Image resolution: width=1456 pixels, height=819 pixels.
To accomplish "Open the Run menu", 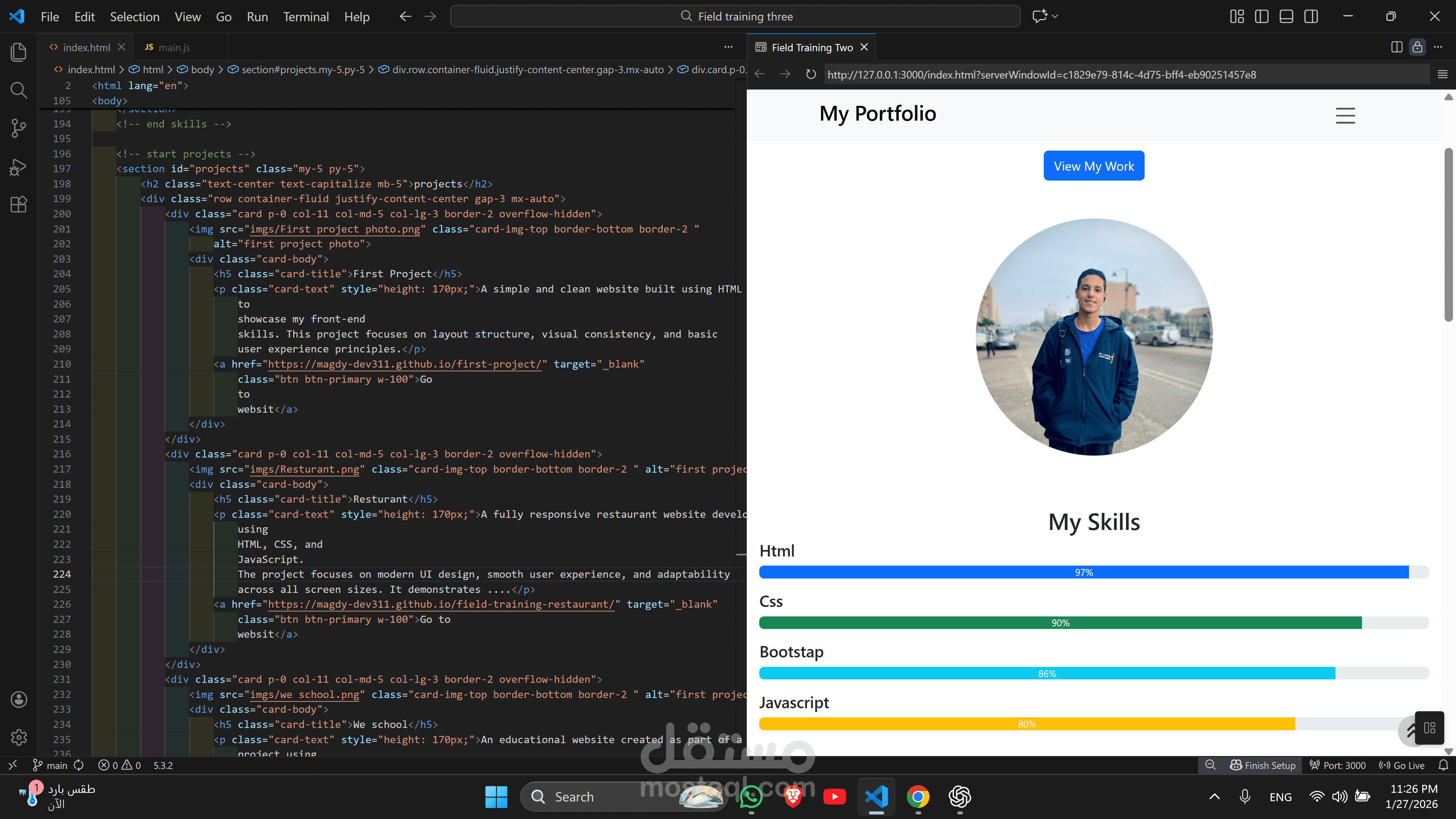I will [257, 16].
